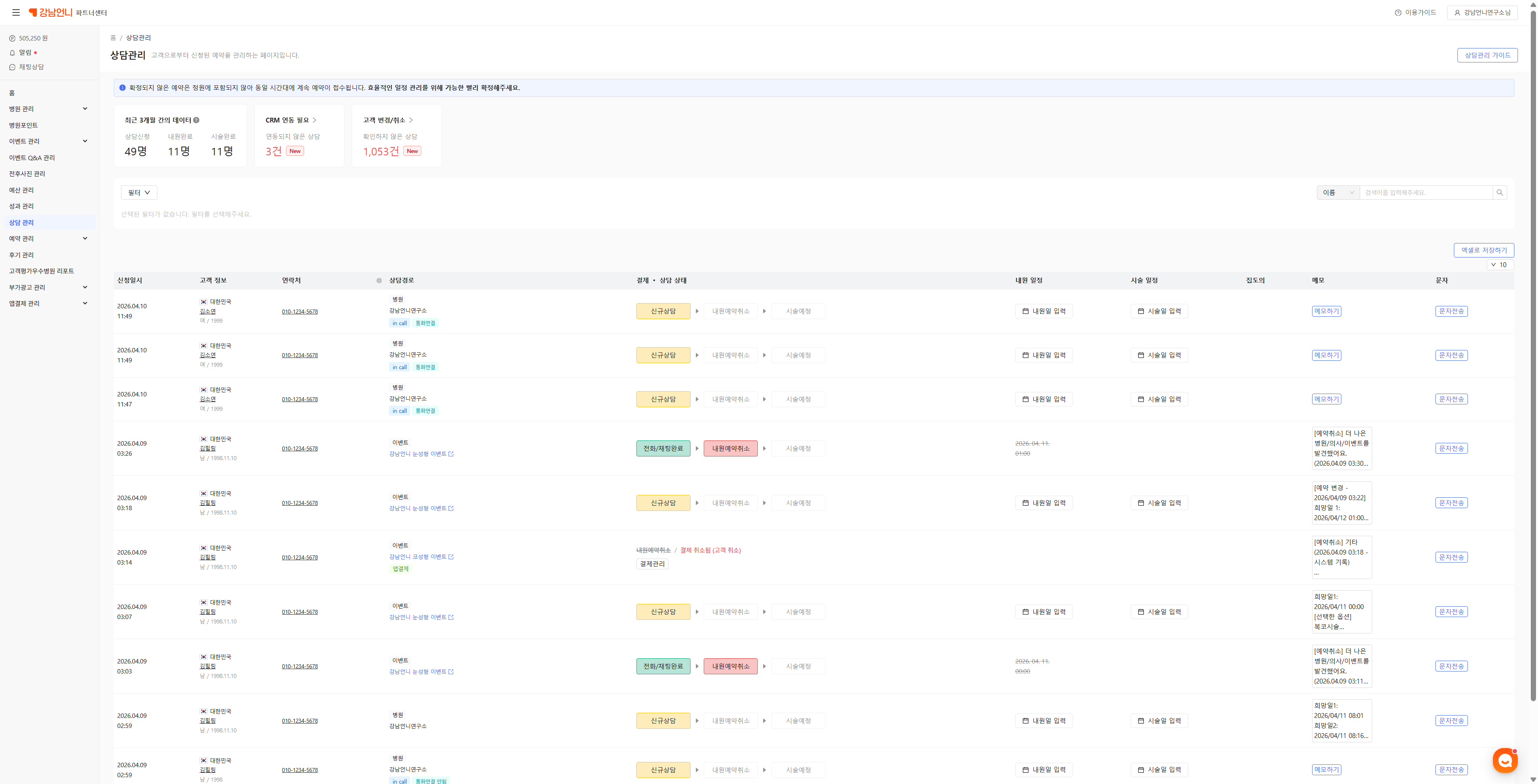The image size is (1538, 784).
Task: Open the hamburger menu icon
Action: 16,12
